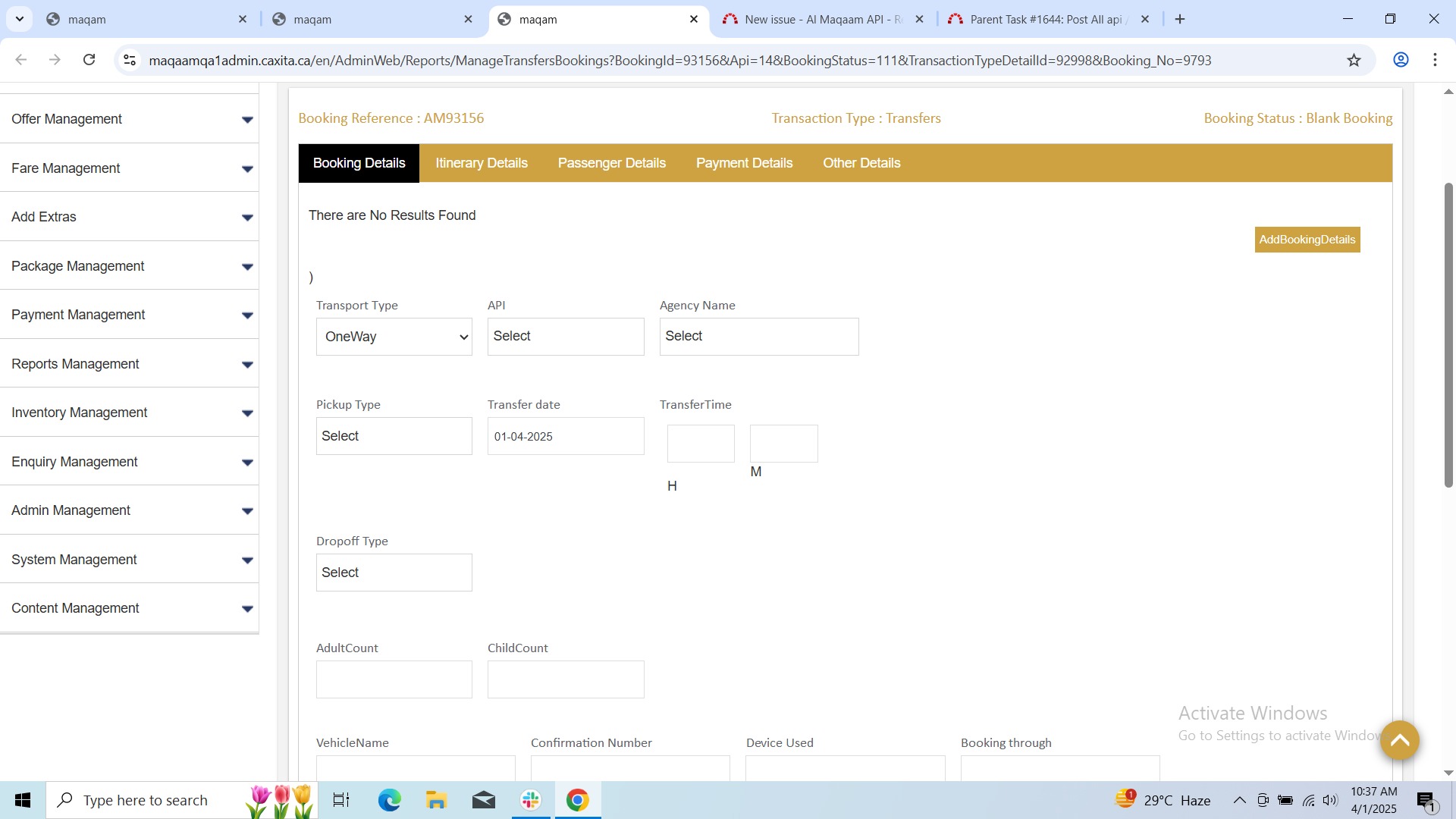
Task: View site information icon in address bar
Action: coord(130,60)
